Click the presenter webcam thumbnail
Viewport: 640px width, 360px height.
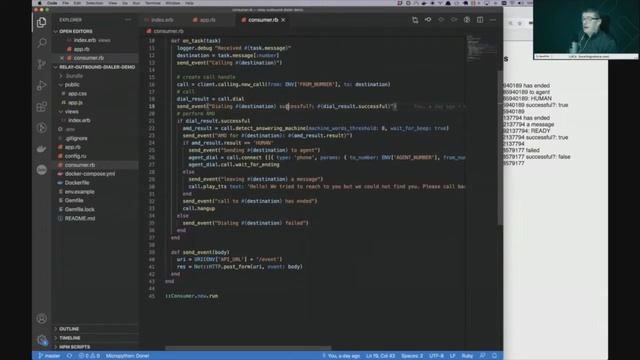click(x=586, y=29)
